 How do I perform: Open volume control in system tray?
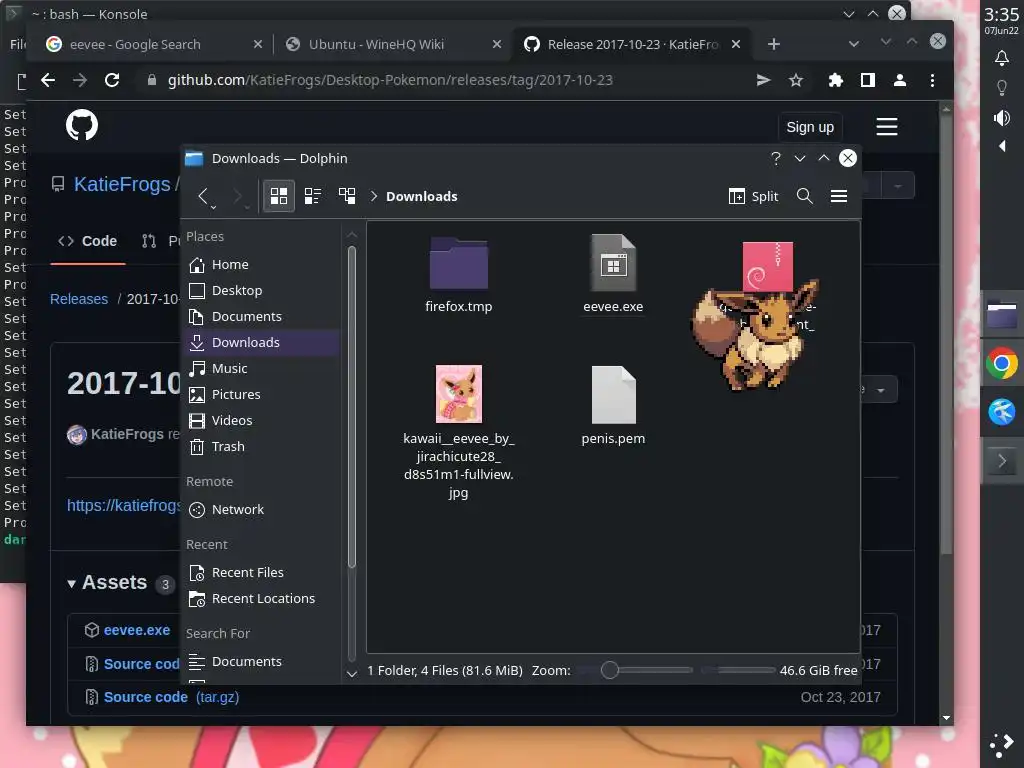click(1002, 118)
